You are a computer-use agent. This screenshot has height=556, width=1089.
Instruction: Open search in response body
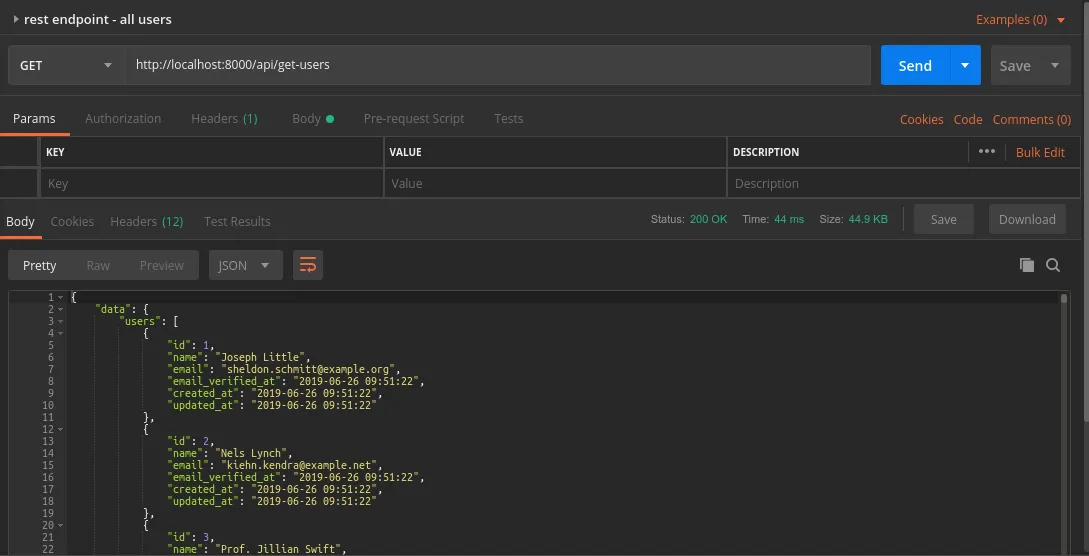pyautogui.click(x=1053, y=265)
